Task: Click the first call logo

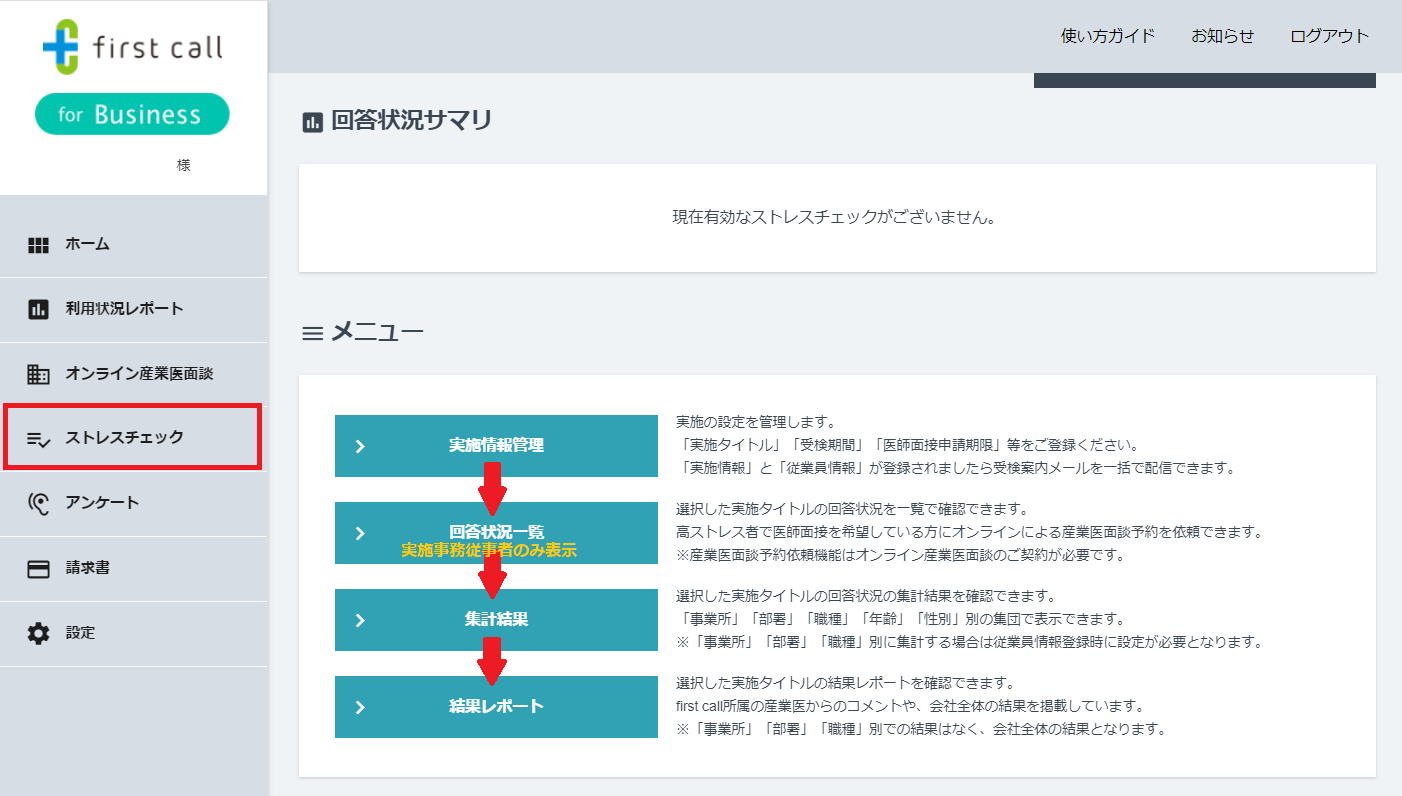Action: [133, 47]
